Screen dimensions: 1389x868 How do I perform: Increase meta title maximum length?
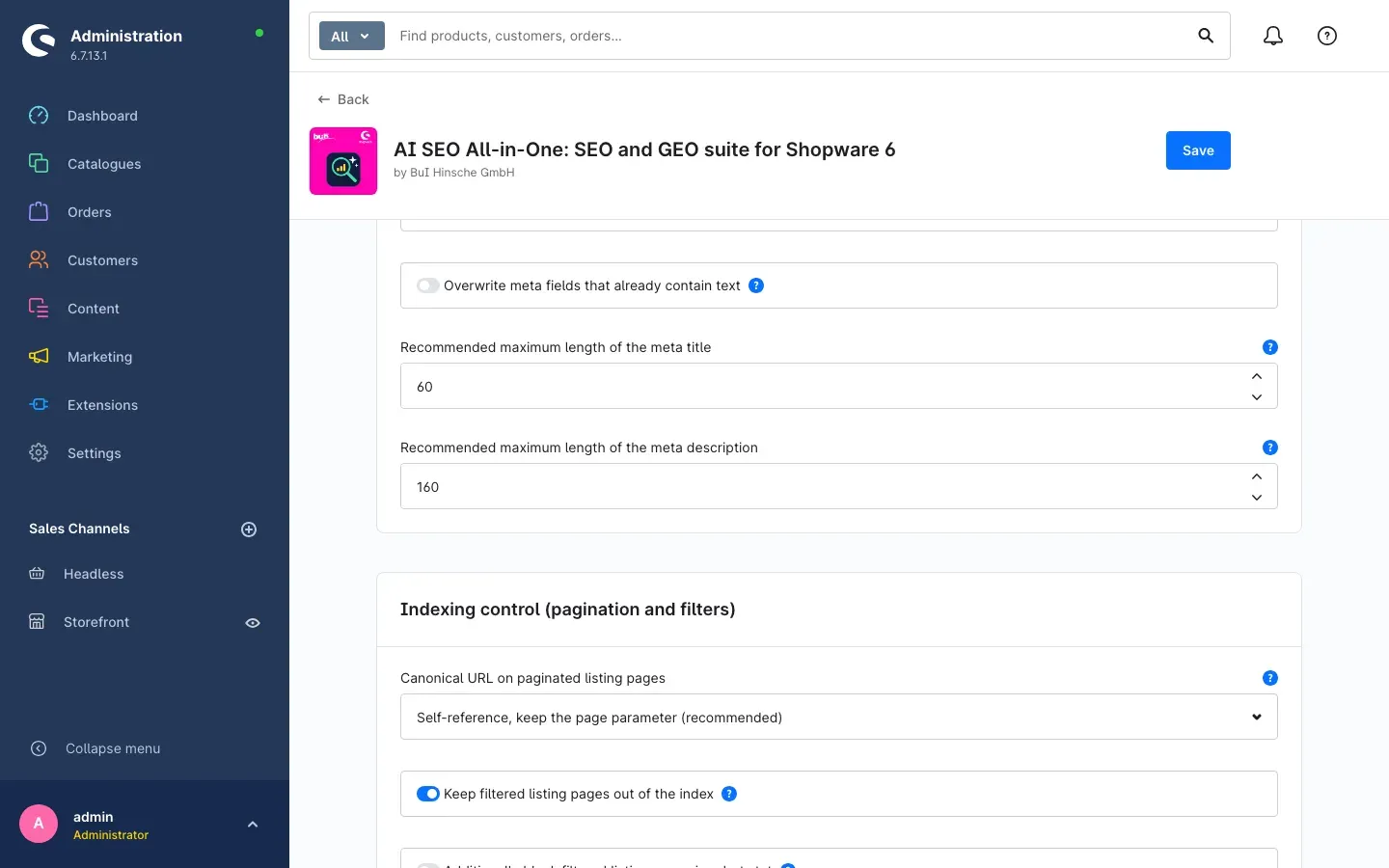point(1257,376)
